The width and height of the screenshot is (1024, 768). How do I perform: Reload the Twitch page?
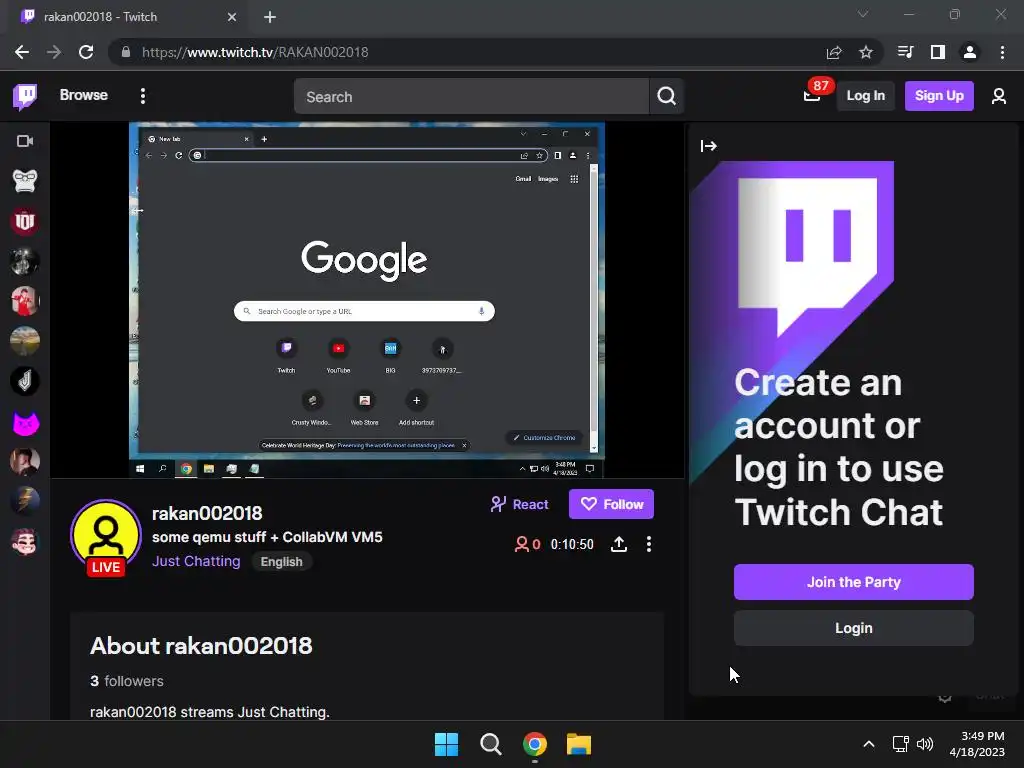(x=86, y=52)
